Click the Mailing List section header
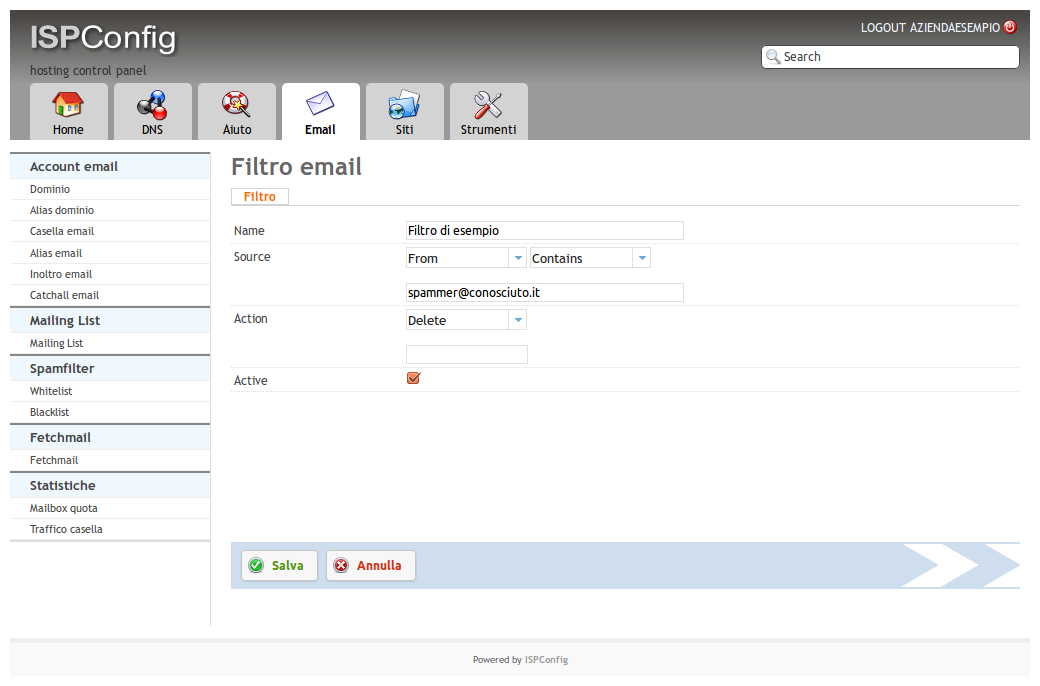The image size is (1040, 686). [x=110, y=320]
